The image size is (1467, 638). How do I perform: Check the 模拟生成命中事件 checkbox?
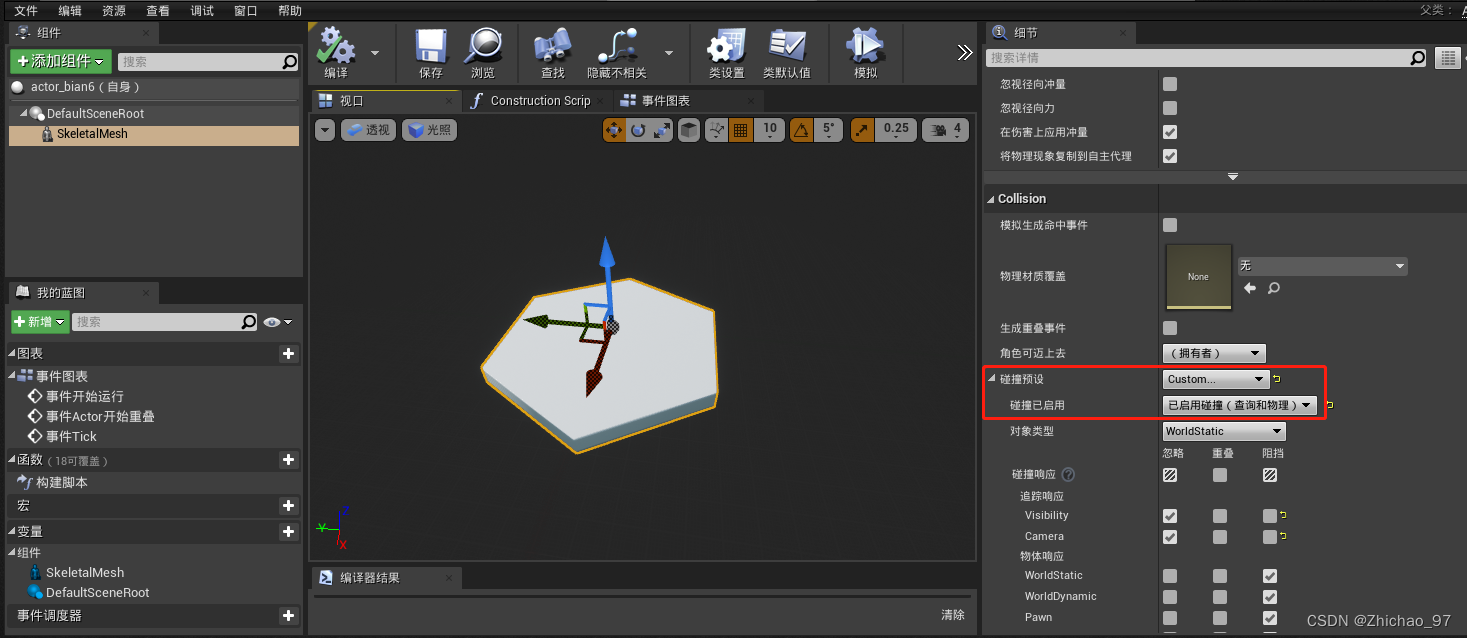[x=1170, y=225]
